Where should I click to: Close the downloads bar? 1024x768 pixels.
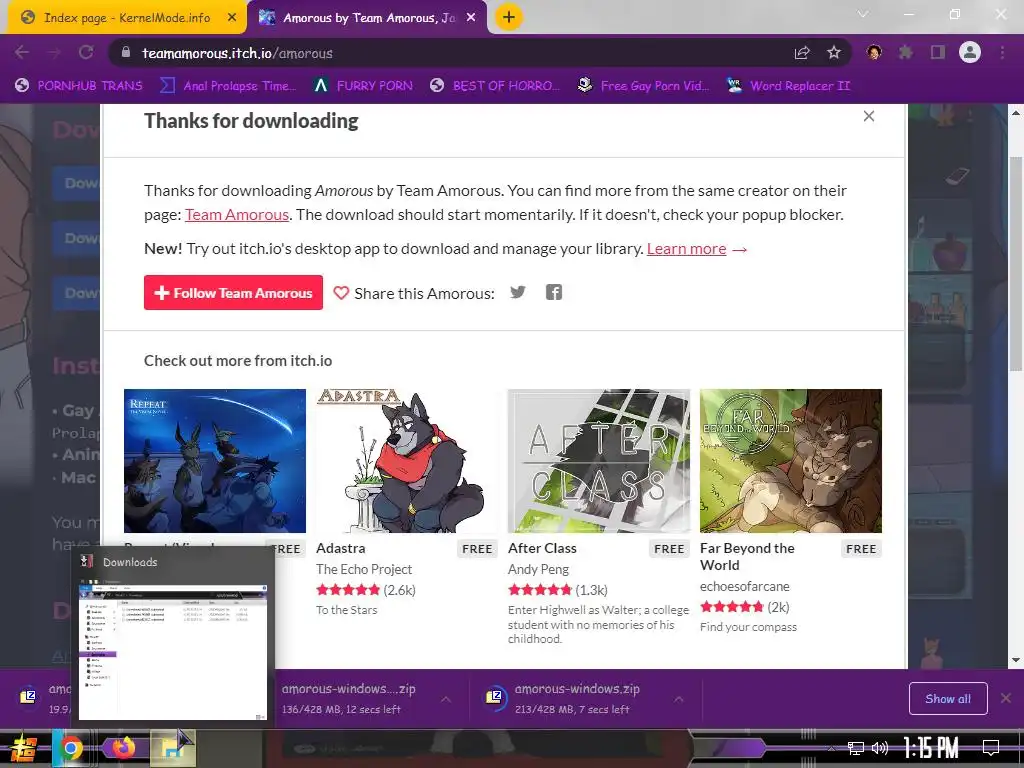[1006, 698]
